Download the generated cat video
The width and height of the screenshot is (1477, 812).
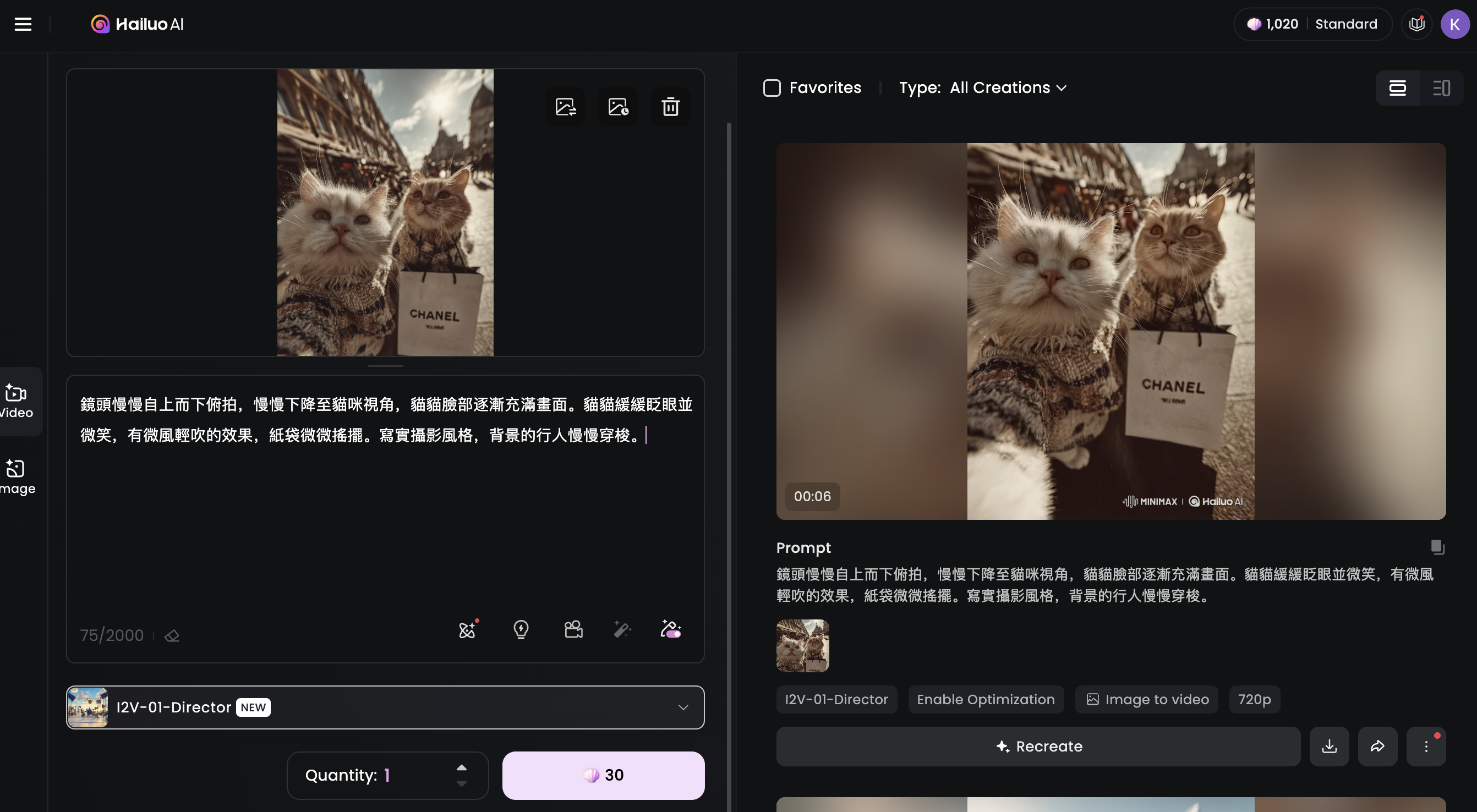1329,746
